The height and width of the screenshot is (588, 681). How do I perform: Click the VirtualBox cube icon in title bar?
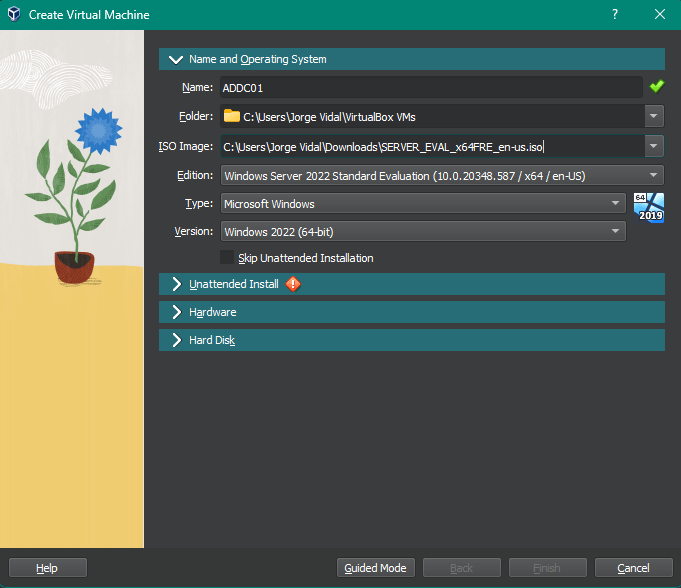pyautogui.click(x=14, y=14)
